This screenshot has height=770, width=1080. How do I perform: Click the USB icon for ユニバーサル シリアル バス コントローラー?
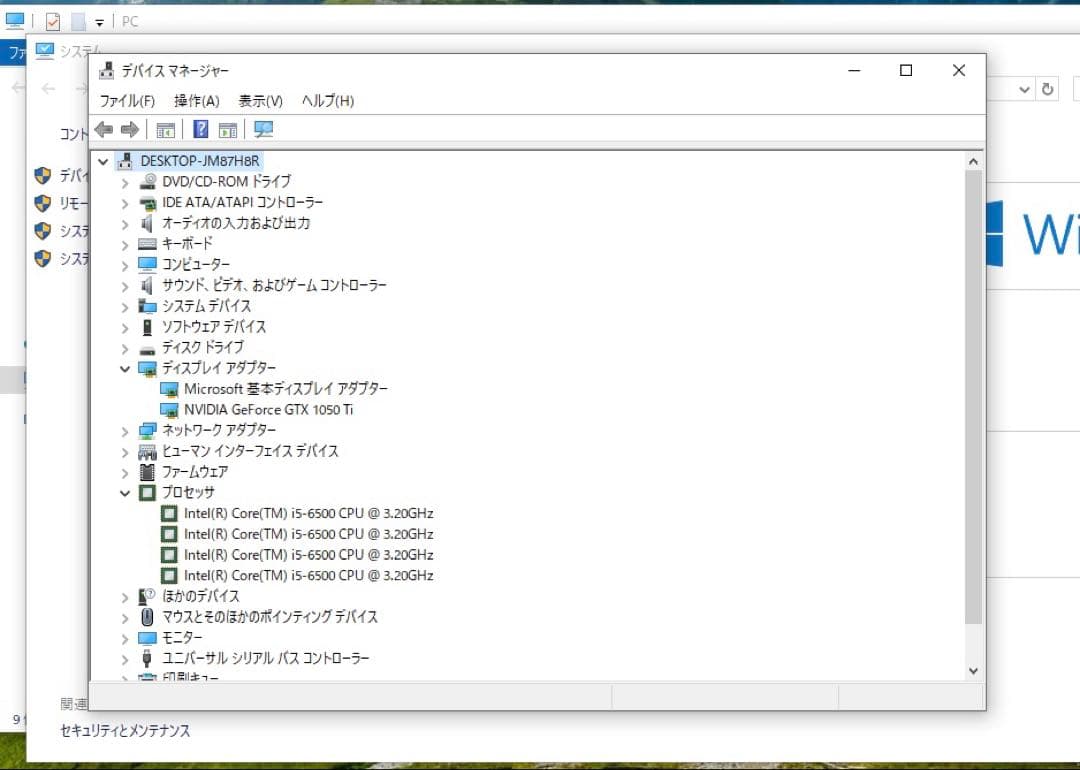(147, 658)
